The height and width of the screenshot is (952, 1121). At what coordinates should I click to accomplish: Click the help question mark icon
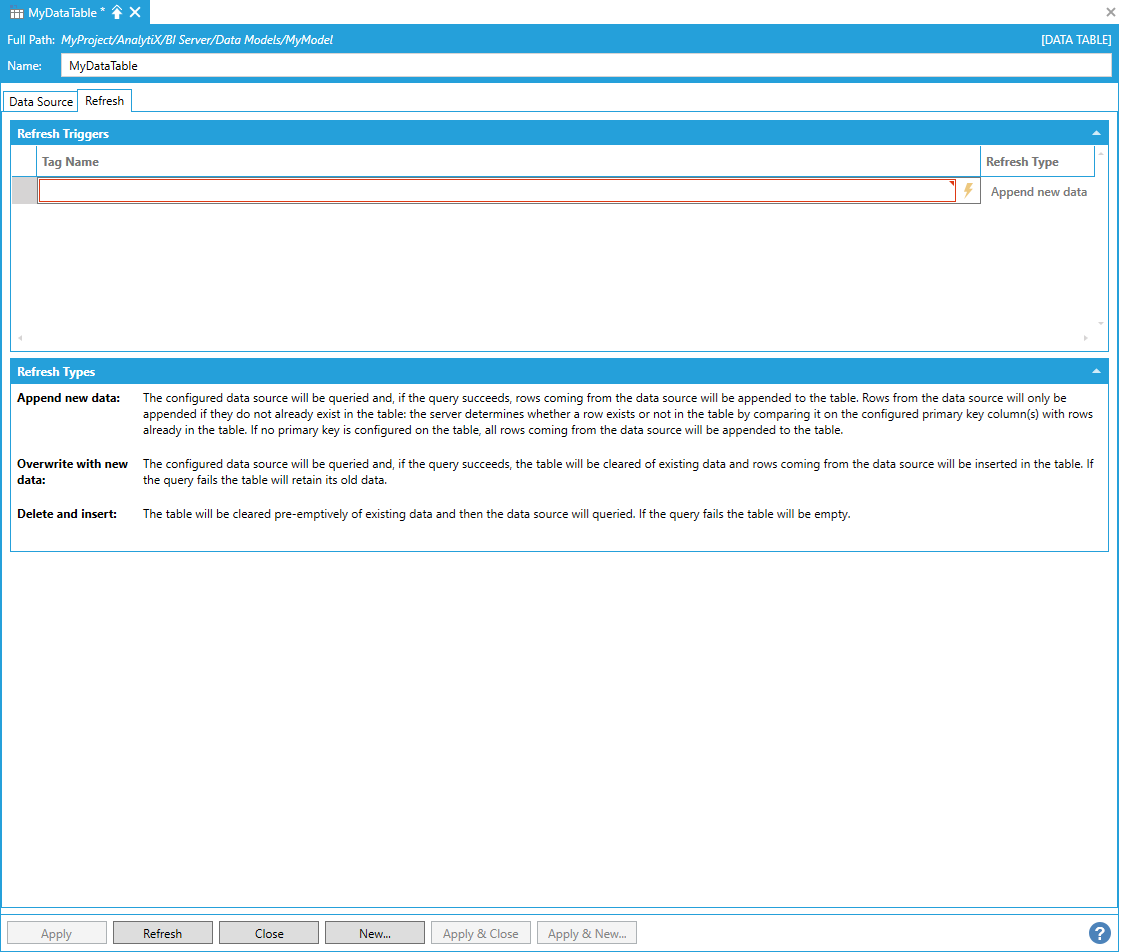coord(1099,933)
